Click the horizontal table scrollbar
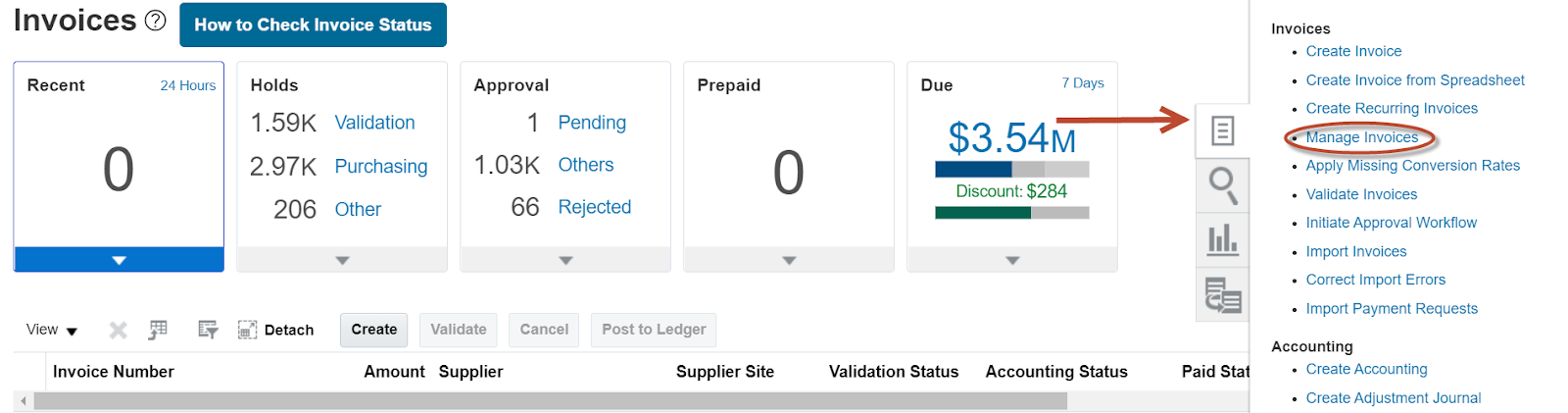This screenshot has height=413, width=1568. pyautogui.click(x=549, y=401)
